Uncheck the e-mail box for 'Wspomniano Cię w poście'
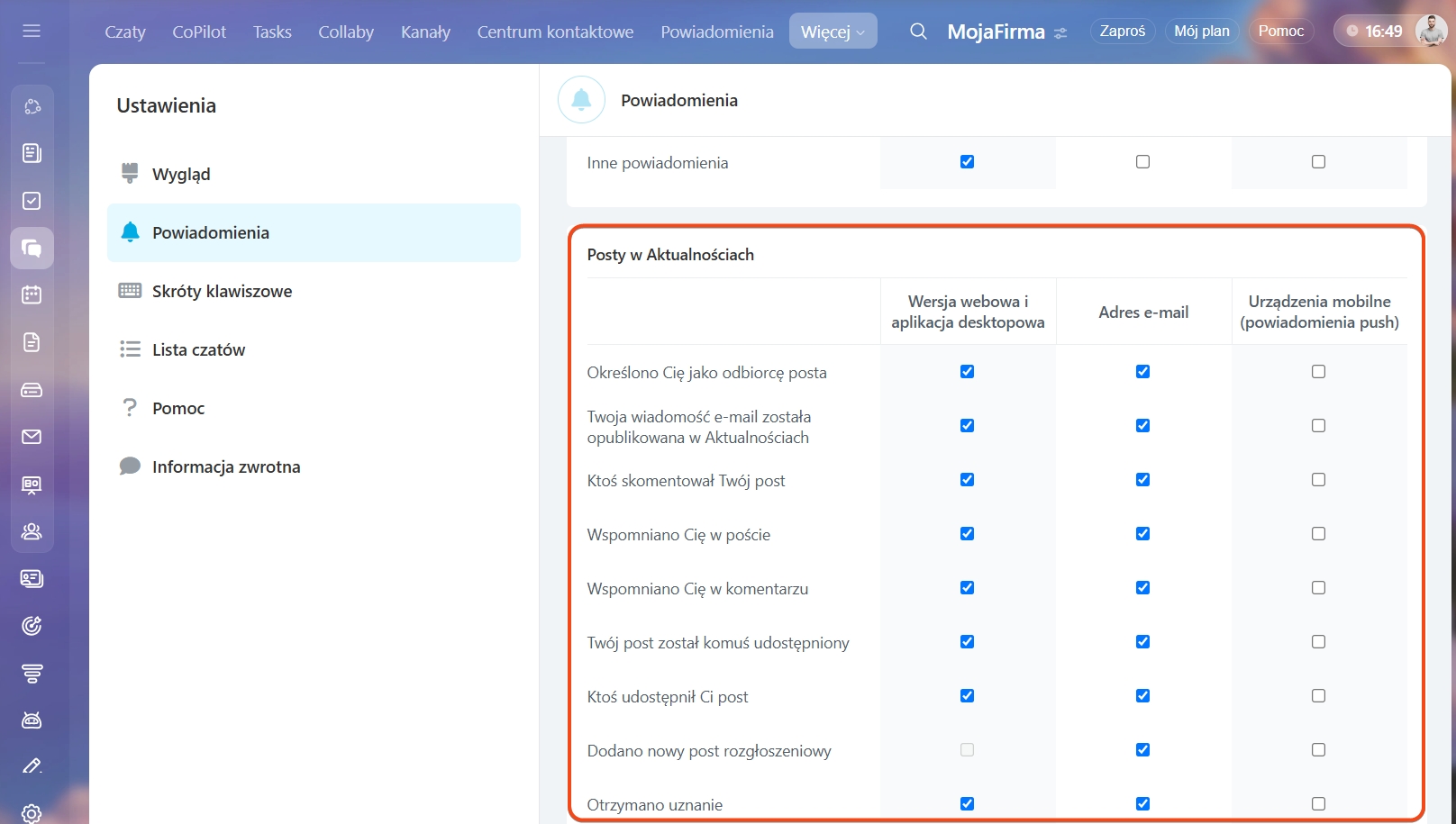Image resolution: width=1456 pixels, height=824 pixels. [x=1142, y=534]
